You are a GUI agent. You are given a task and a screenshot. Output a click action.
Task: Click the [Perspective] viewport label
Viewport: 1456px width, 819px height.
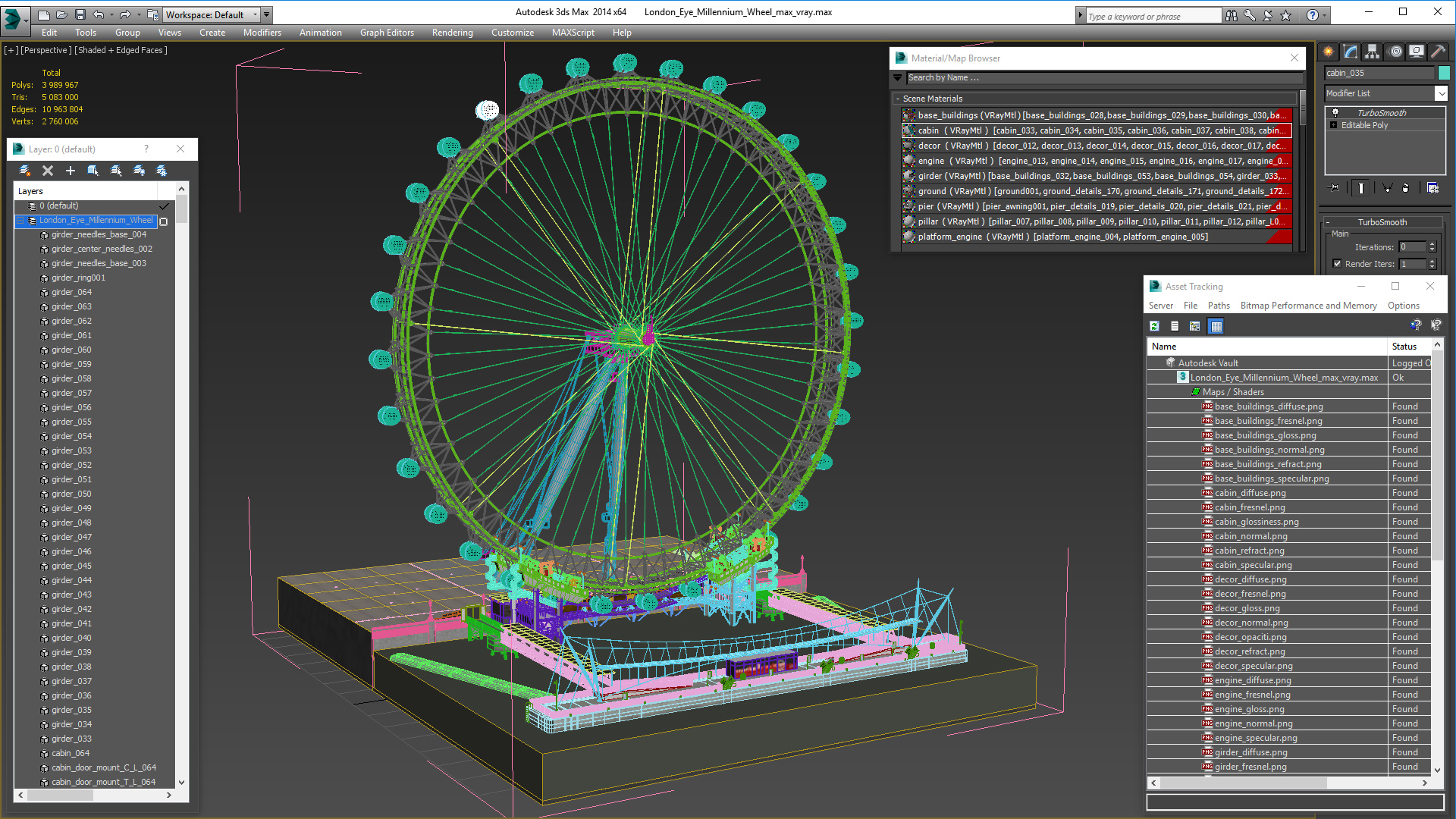click(x=46, y=50)
